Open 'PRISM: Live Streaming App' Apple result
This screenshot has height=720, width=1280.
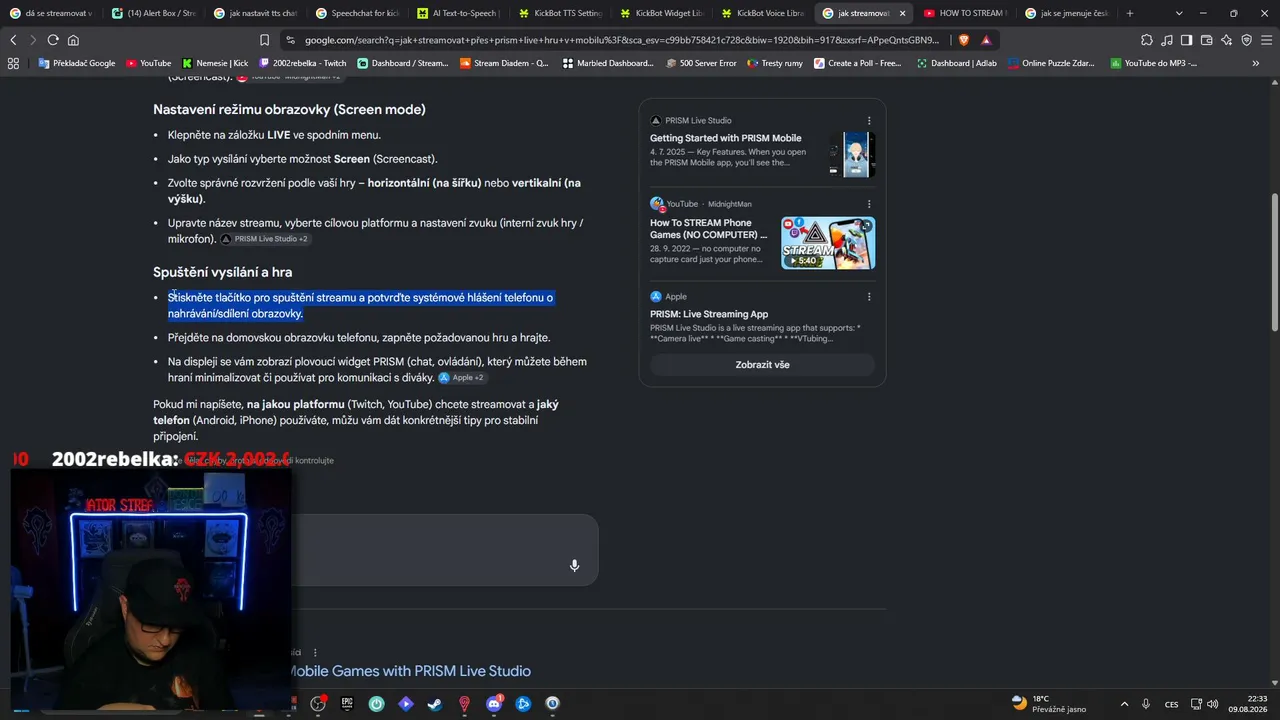pyautogui.click(x=709, y=314)
